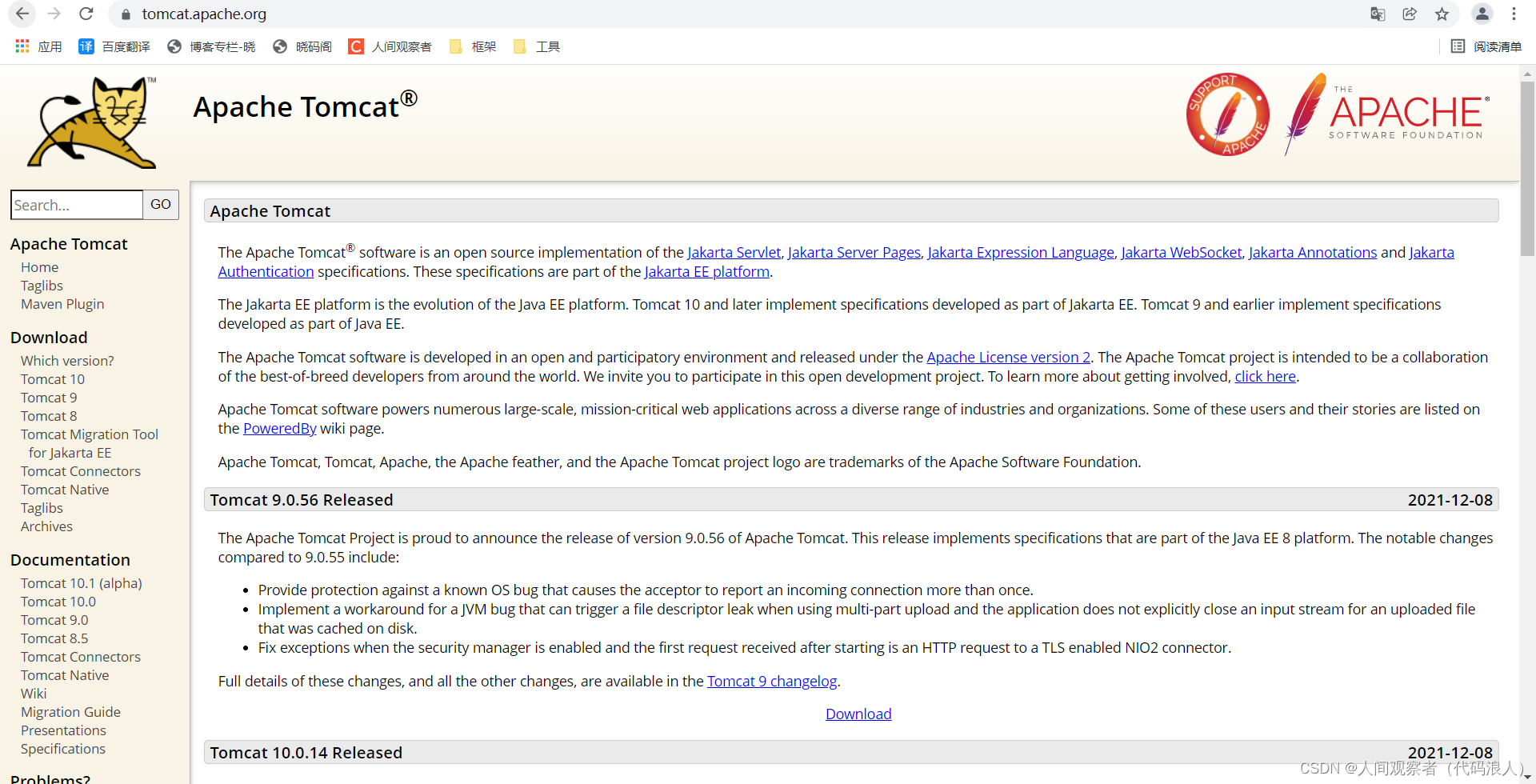Open Tomcat 9.0 documentation link

click(x=54, y=620)
